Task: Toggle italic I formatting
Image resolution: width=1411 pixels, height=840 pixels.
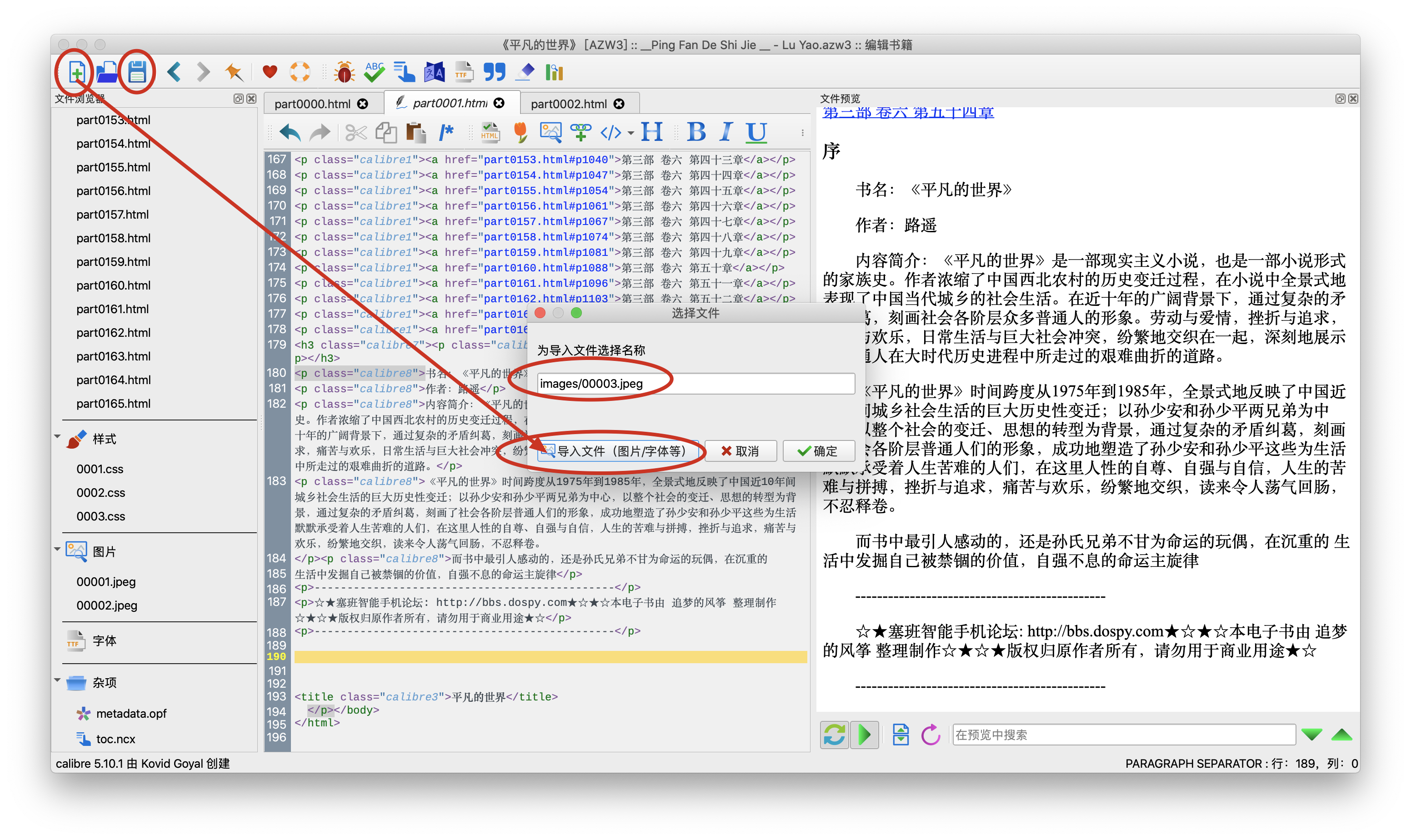Action: (727, 132)
